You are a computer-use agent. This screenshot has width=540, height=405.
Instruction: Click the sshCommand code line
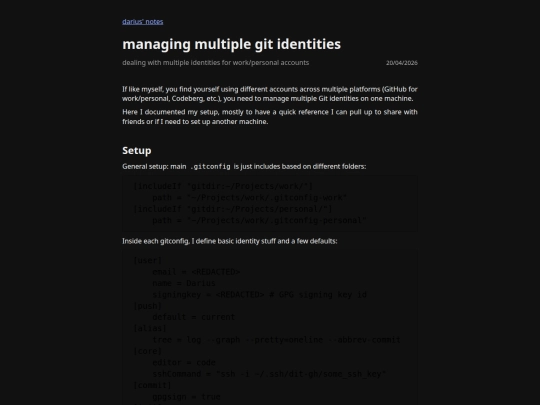click(x=269, y=374)
